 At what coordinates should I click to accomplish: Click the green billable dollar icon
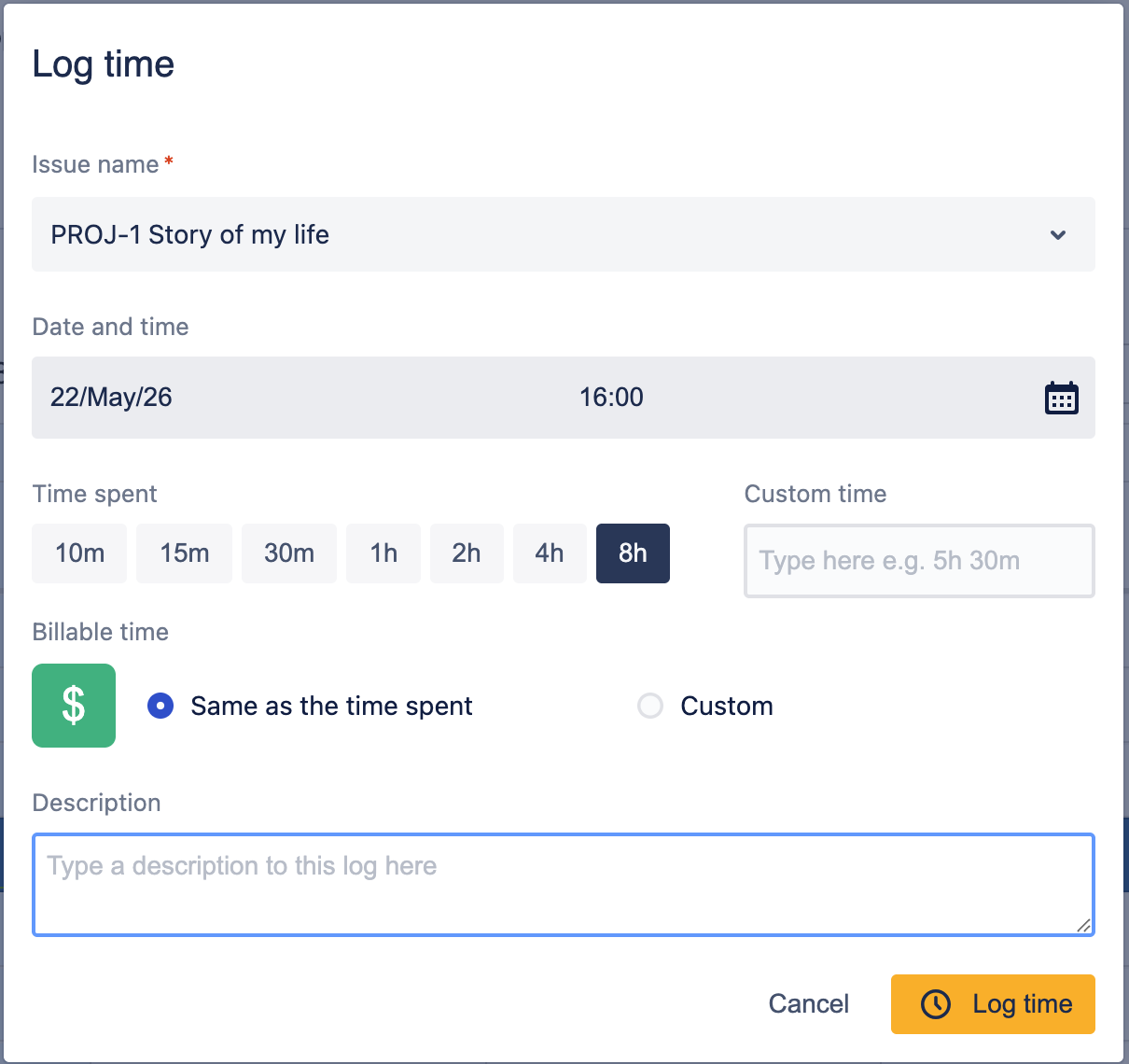click(x=74, y=706)
